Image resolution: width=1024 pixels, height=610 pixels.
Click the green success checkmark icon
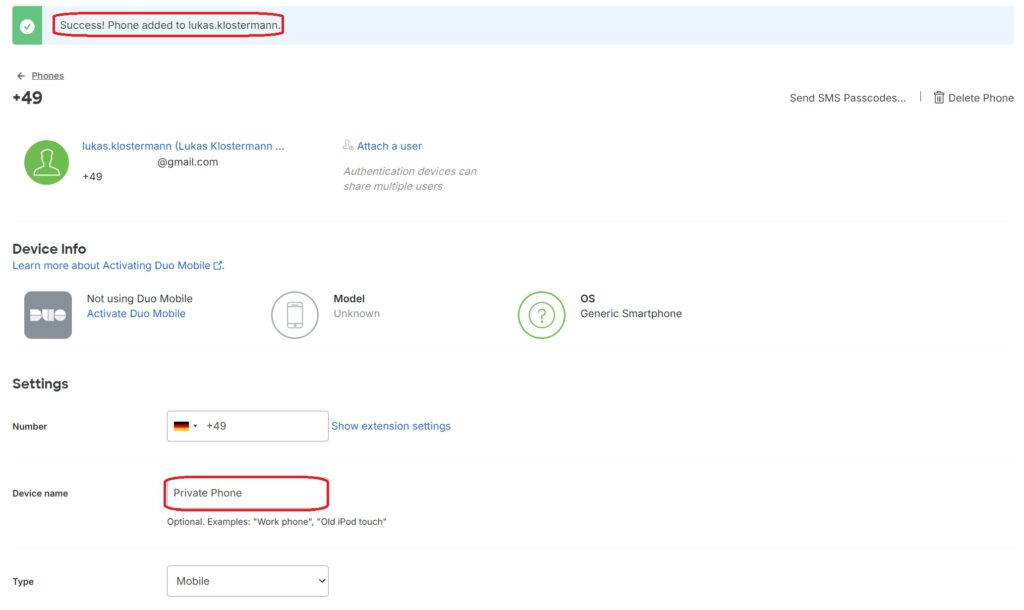click(x=27, y=26)
